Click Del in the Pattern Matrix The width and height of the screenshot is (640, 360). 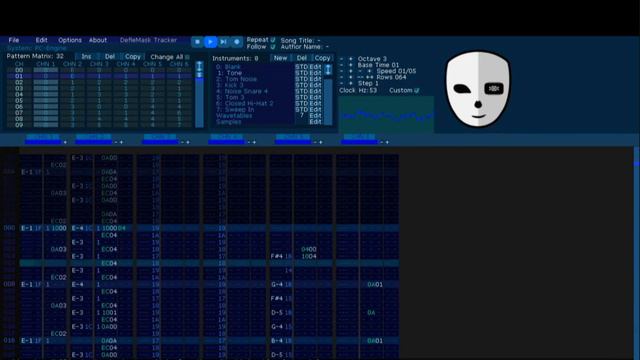tap(110, 57)
